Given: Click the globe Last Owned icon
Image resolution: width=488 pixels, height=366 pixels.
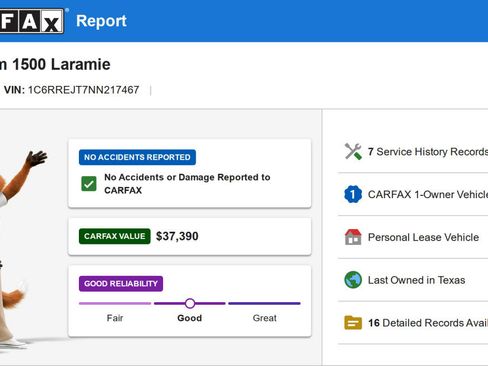Looking at the screenshot, I should click(353, 280).
